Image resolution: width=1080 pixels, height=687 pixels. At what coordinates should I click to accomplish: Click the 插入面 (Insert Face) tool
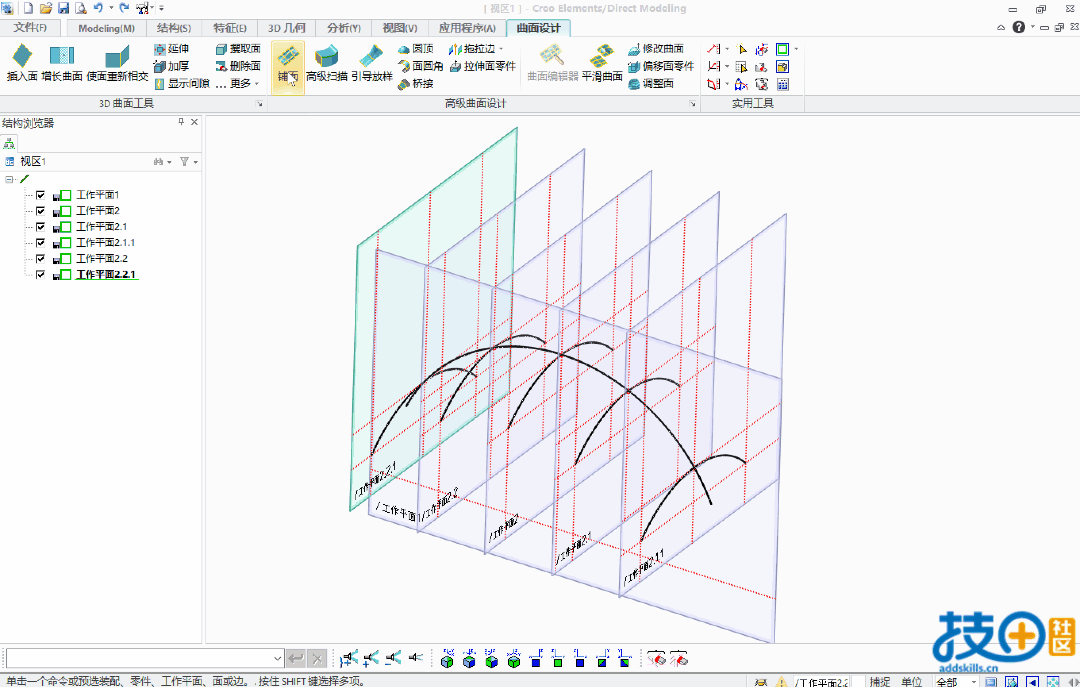point(21,63)
